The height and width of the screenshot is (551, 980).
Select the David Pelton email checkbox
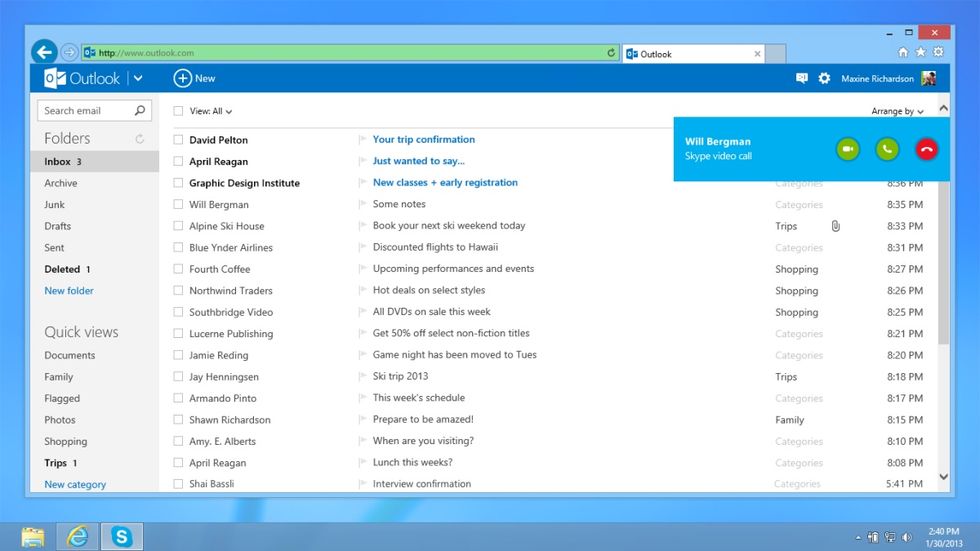[x=178, y=140]
